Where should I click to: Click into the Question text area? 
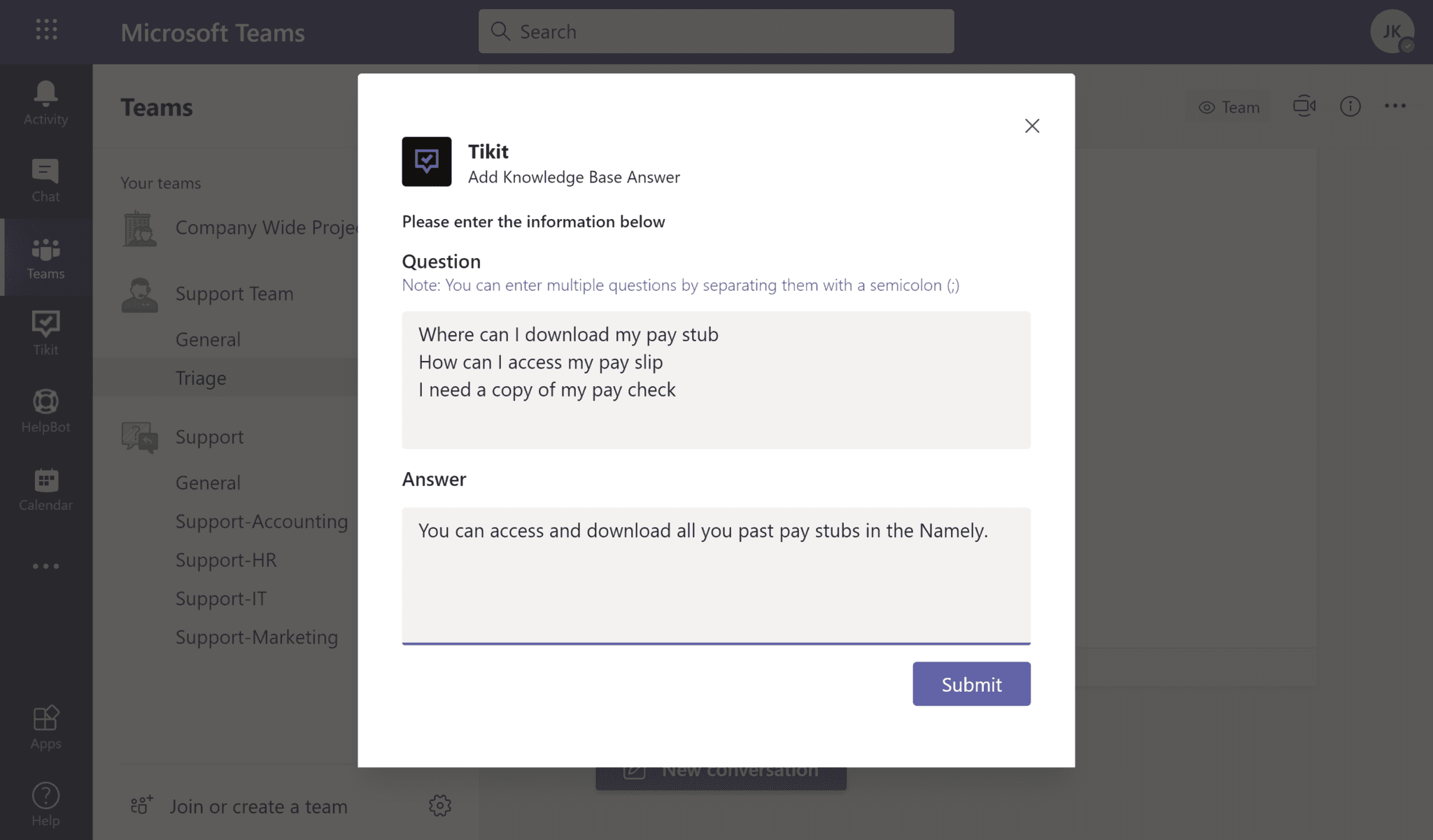point(716,380)
